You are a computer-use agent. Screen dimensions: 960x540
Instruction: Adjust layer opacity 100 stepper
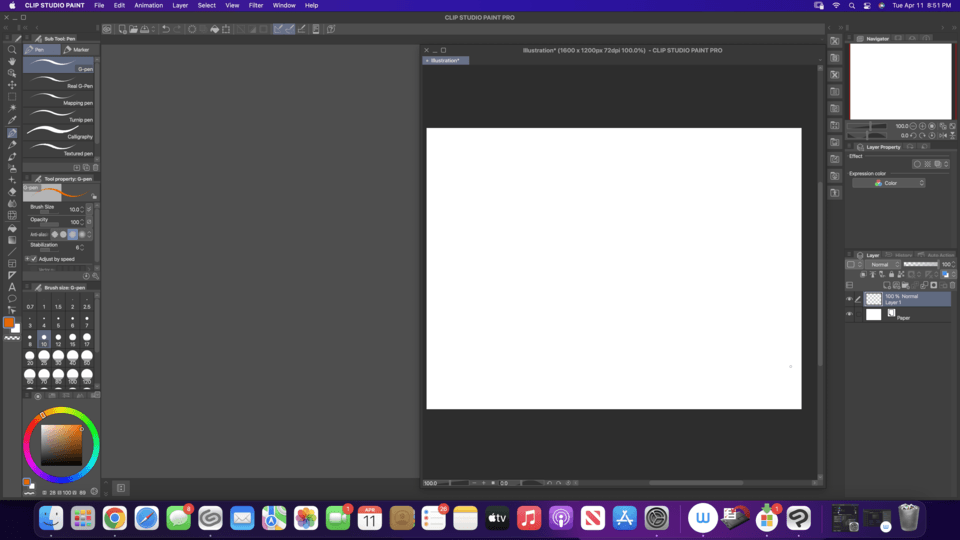[x=953, y=264]
